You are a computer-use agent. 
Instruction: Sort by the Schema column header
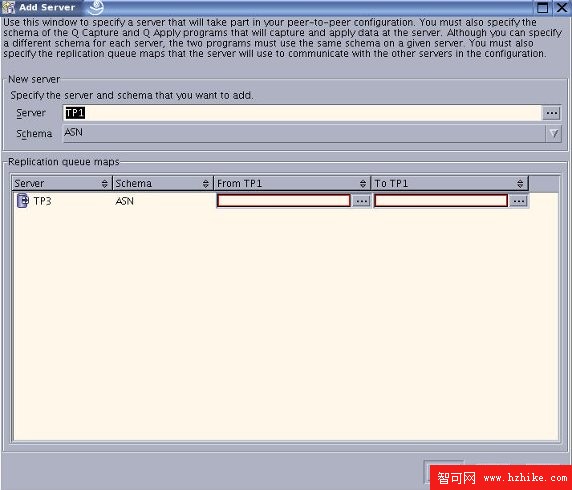162,183
